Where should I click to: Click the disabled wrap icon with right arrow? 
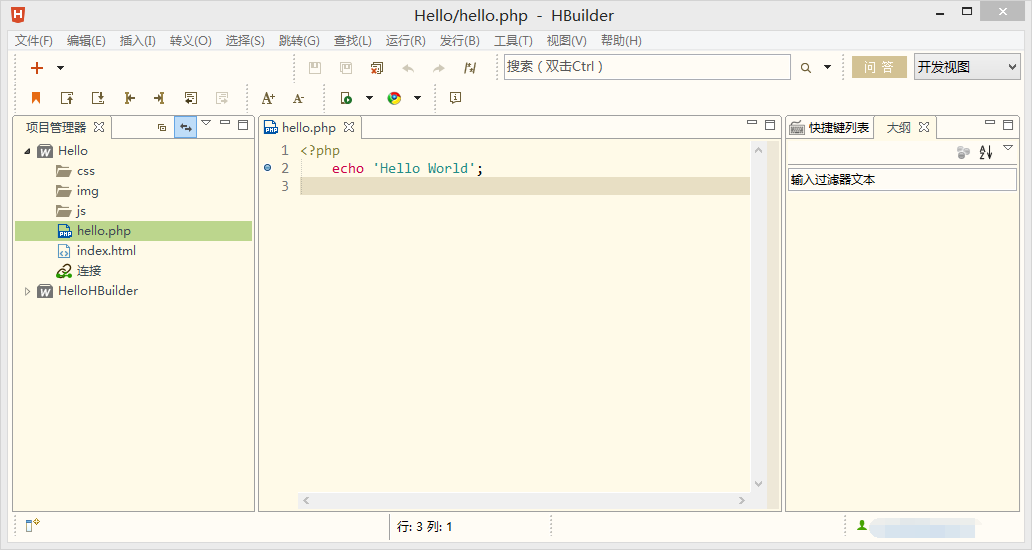click(222, 98)
